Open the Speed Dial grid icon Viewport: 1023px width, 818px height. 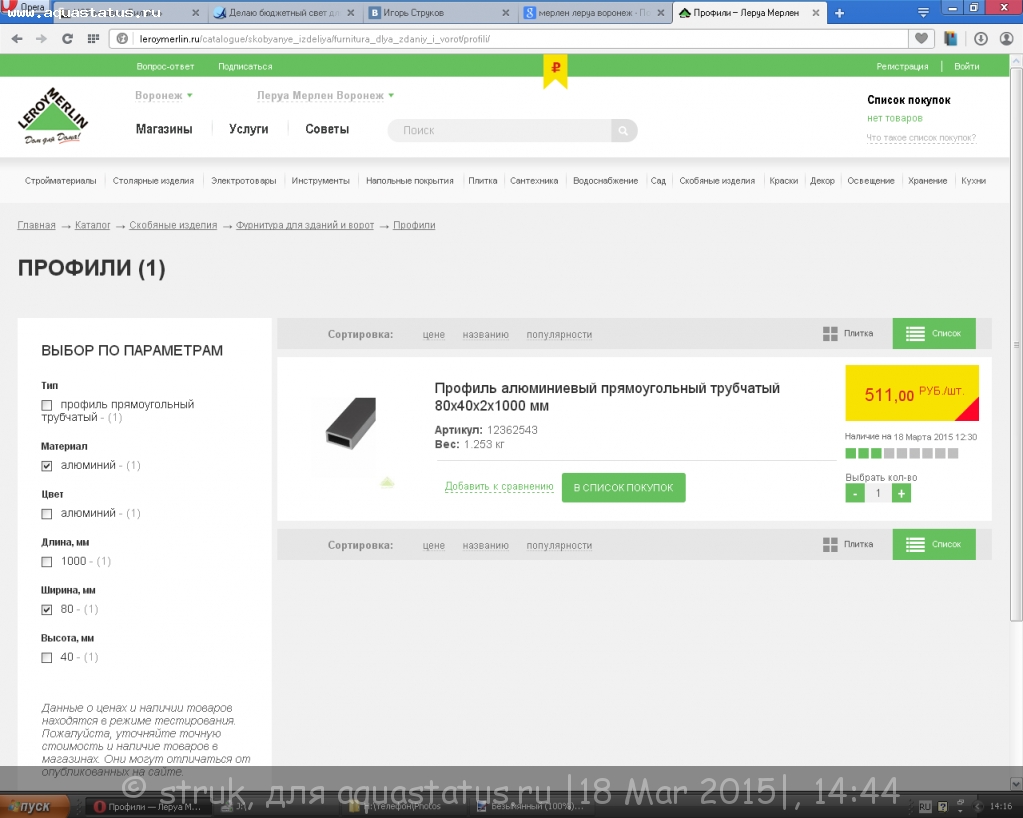(x=93, y=39)
